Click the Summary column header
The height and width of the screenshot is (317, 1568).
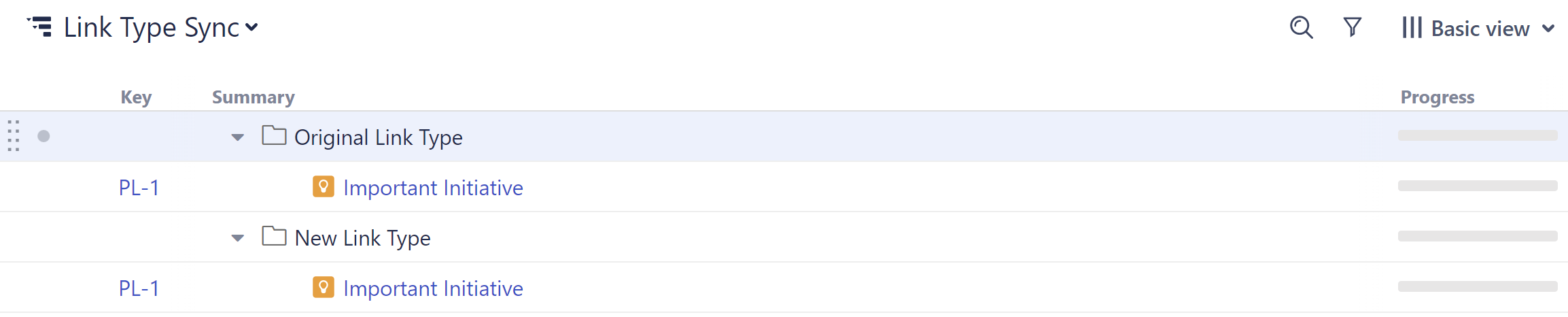(x=253, y=97)
